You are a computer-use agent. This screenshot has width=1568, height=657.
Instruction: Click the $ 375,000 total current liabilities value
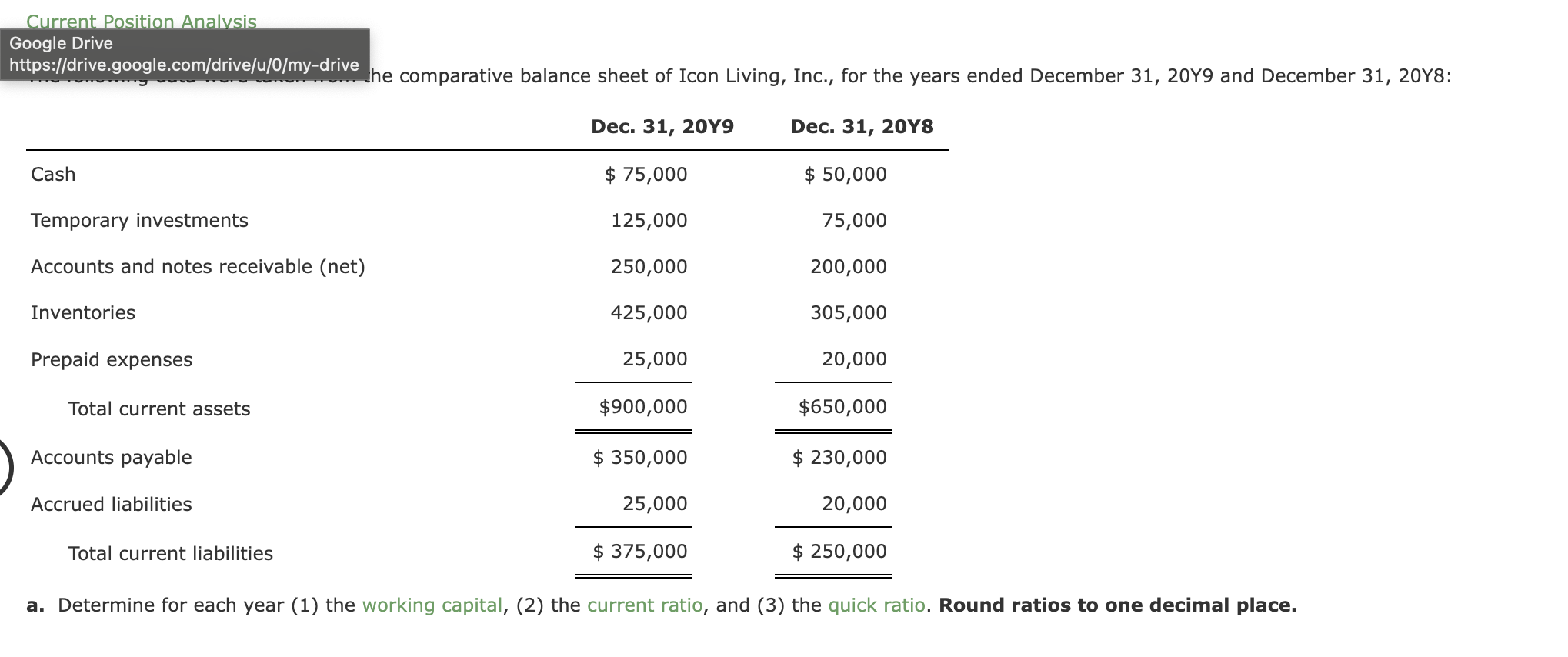coord(640,552)
